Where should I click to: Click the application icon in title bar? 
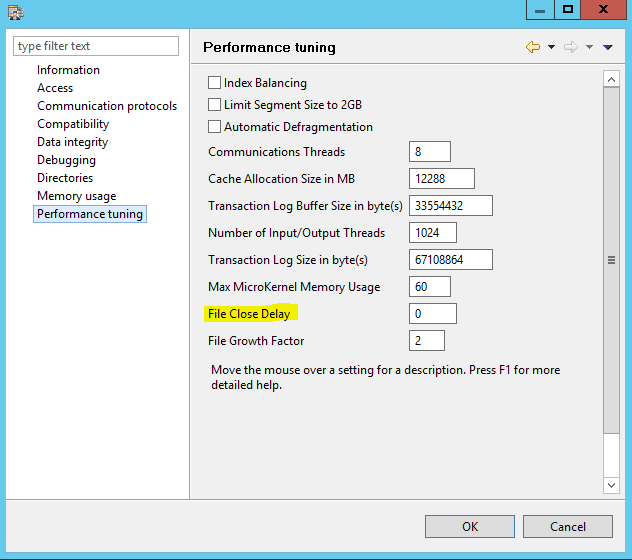tap(16, 11)
